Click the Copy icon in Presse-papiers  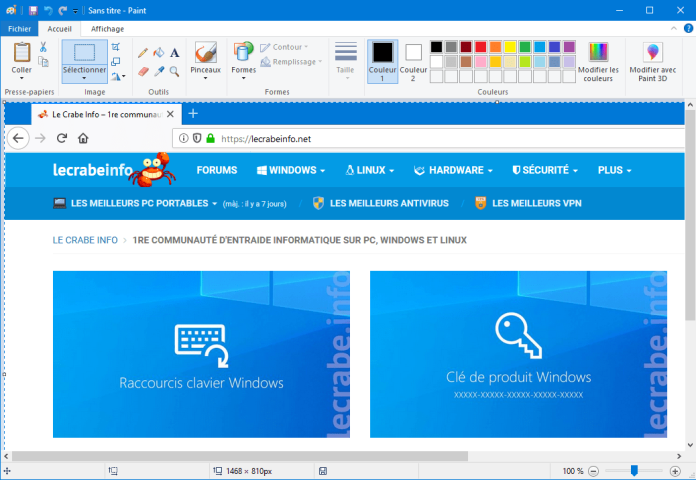coord(43,62)
